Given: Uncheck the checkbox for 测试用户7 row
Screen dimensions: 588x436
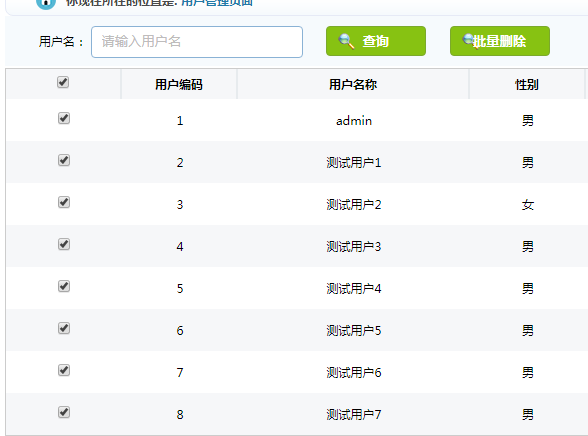Looking at the screenshot, I should pyautogui.click(x=64, y=412).
